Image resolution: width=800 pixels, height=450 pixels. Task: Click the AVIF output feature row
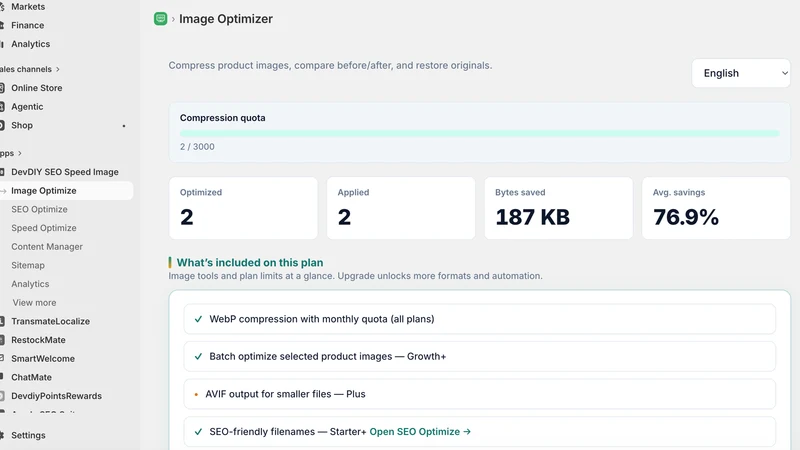[x=480, y=394]
